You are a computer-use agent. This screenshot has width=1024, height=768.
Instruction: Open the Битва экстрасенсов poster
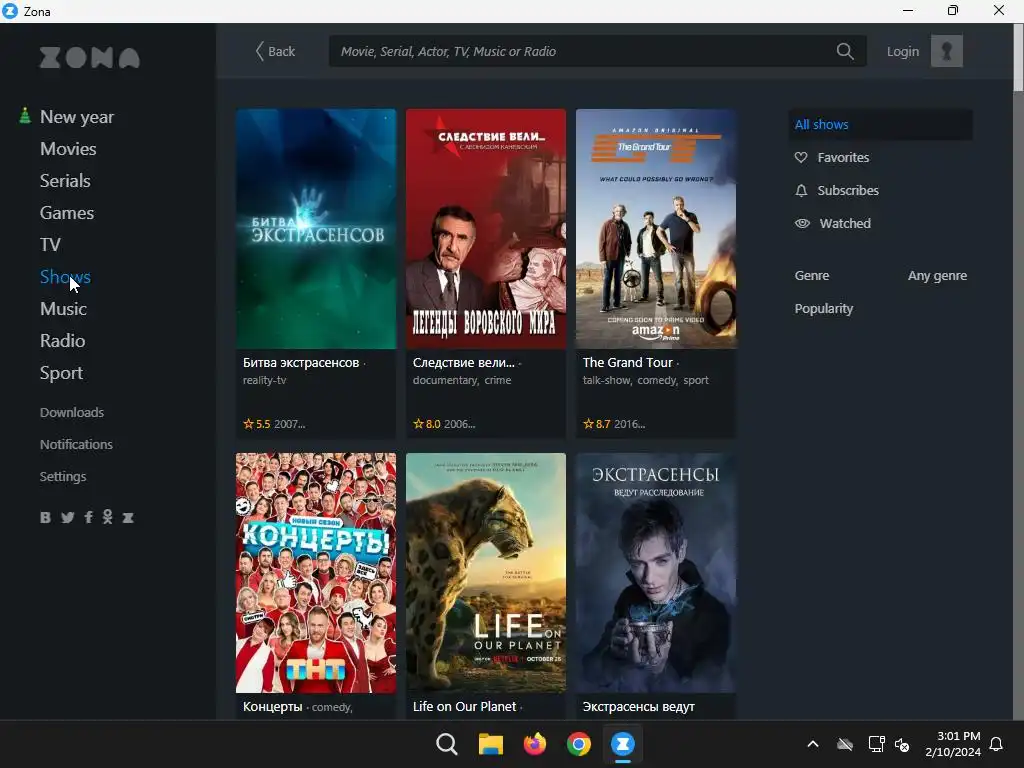click(316, 229)
